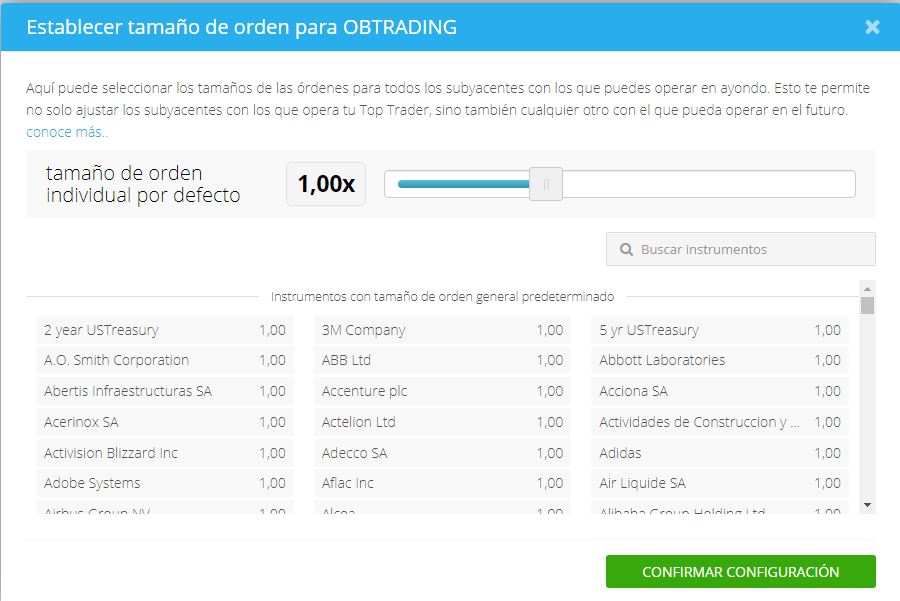Click the 1,00x order size value box
Viewport: 900px width, 601px height.
click(326, 184)
